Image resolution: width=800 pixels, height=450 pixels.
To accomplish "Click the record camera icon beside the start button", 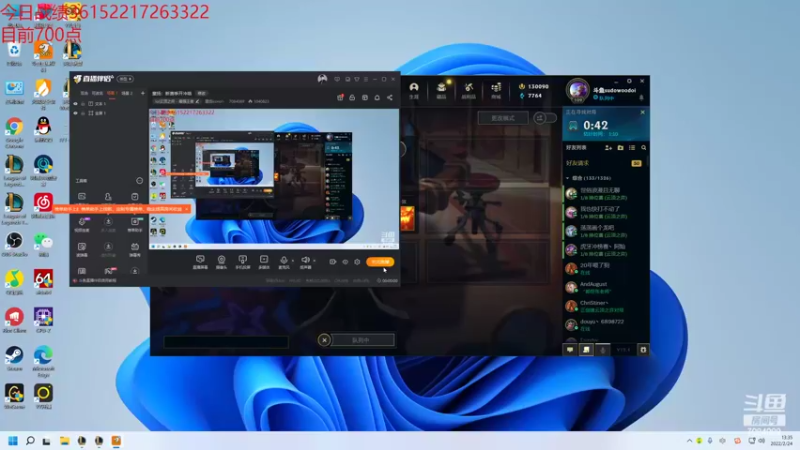I will coord(333,262).
